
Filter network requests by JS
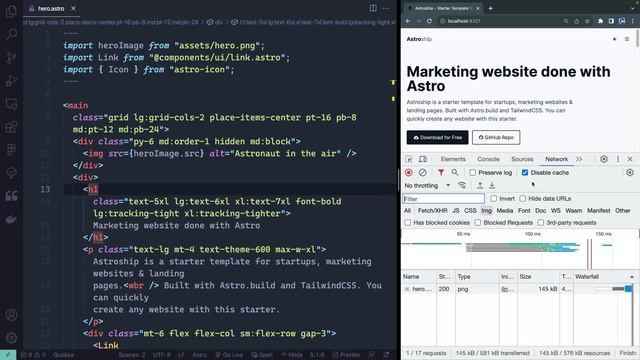click(456, 211)
